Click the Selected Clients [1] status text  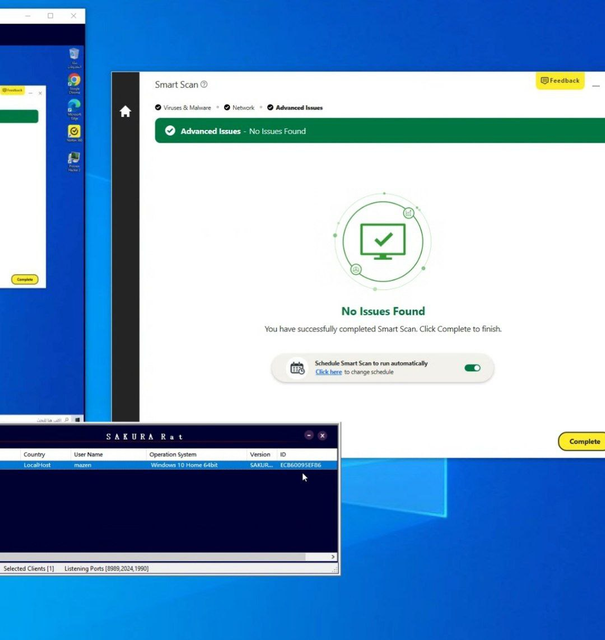tap(29, 568)
